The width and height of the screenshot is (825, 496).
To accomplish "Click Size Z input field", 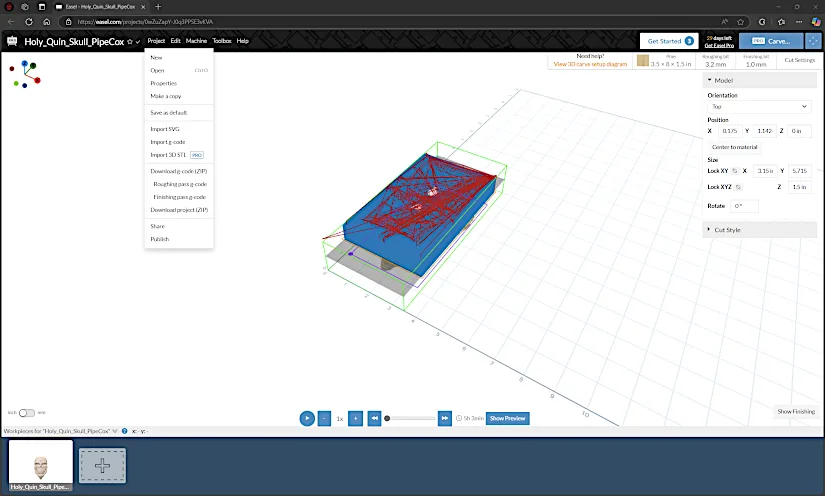I will click(799, 187).
